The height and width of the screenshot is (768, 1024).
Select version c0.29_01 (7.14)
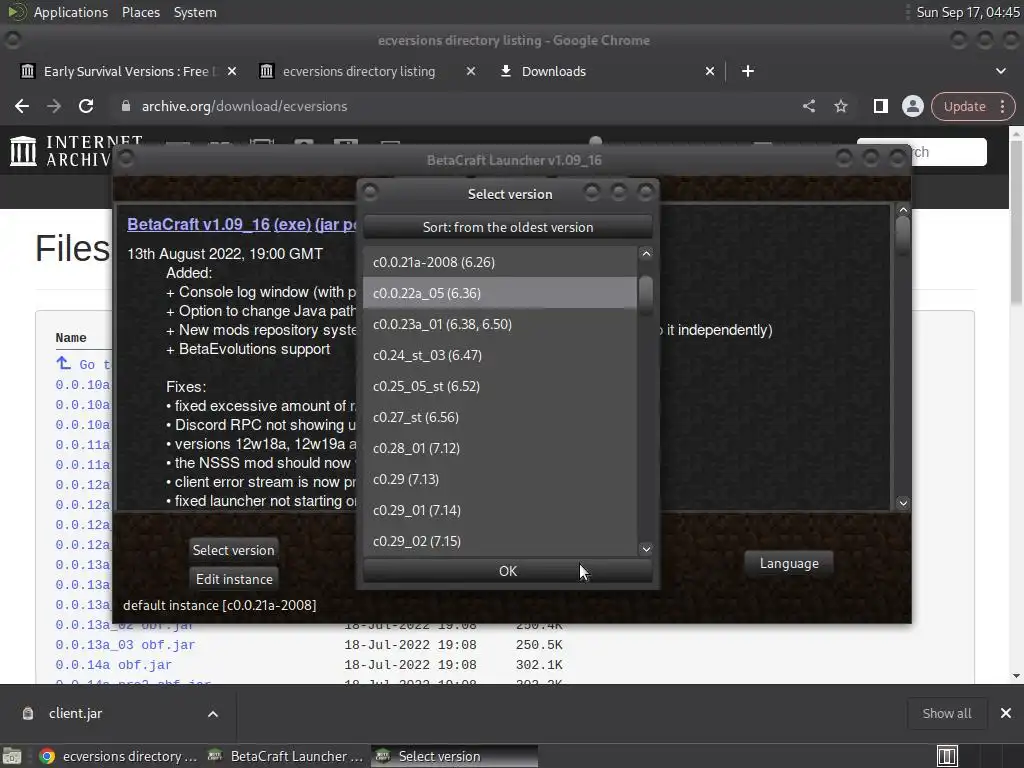click(500, 510)
